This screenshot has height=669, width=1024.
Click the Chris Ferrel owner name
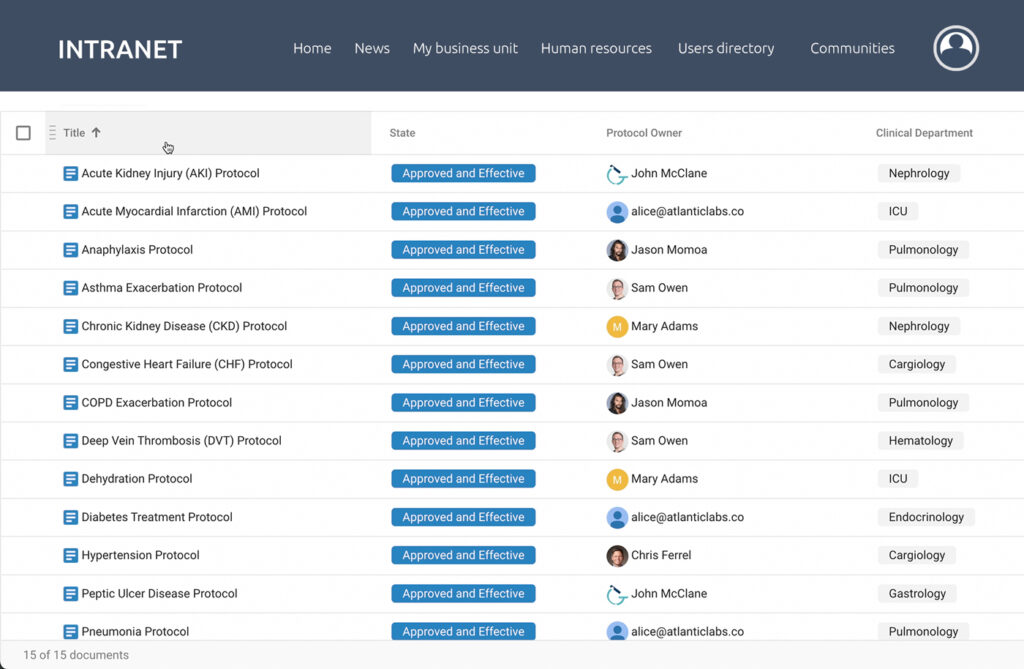pos(661,555)
